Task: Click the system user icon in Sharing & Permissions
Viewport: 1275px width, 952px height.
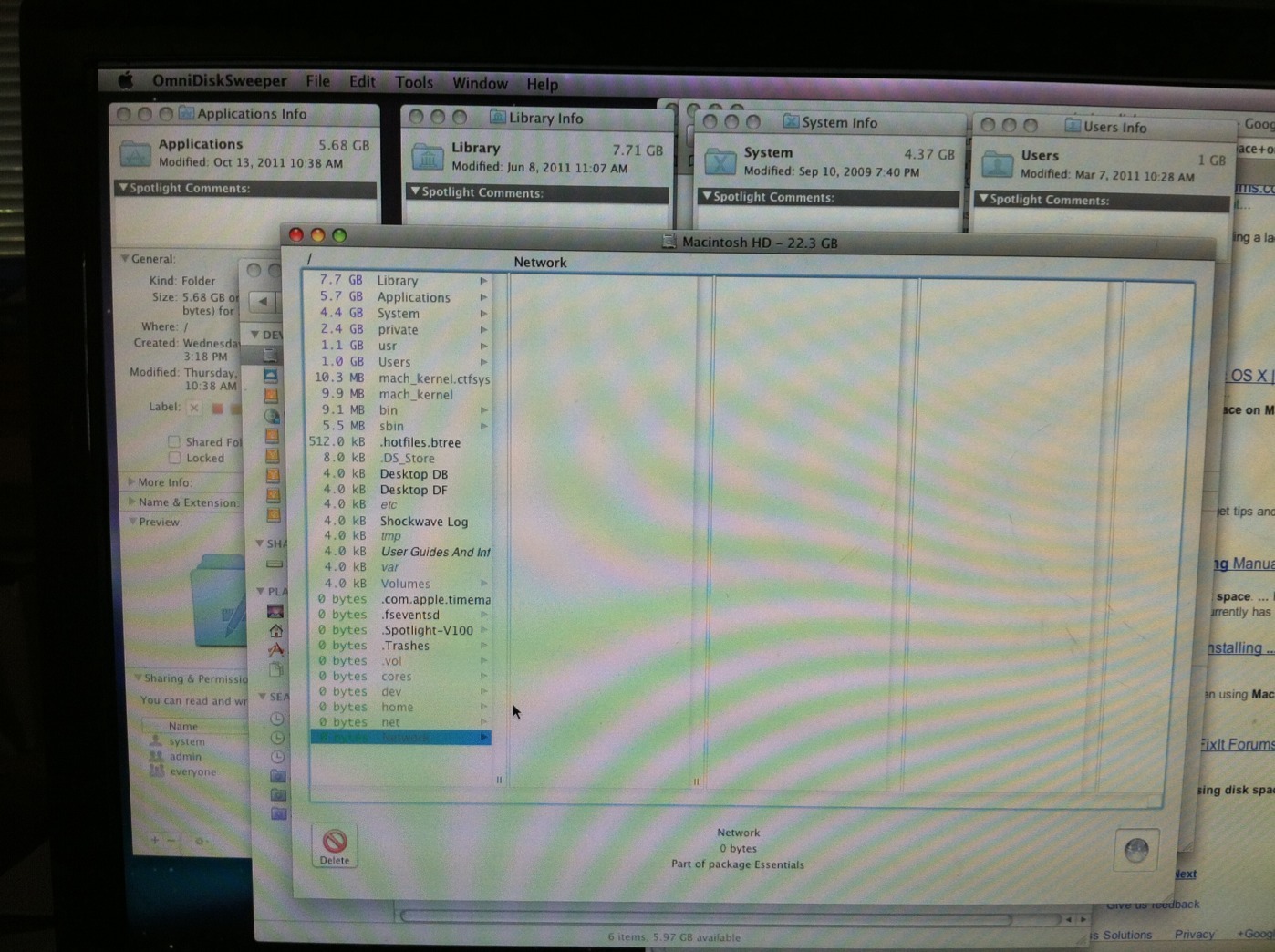Action: click(156, 740)
